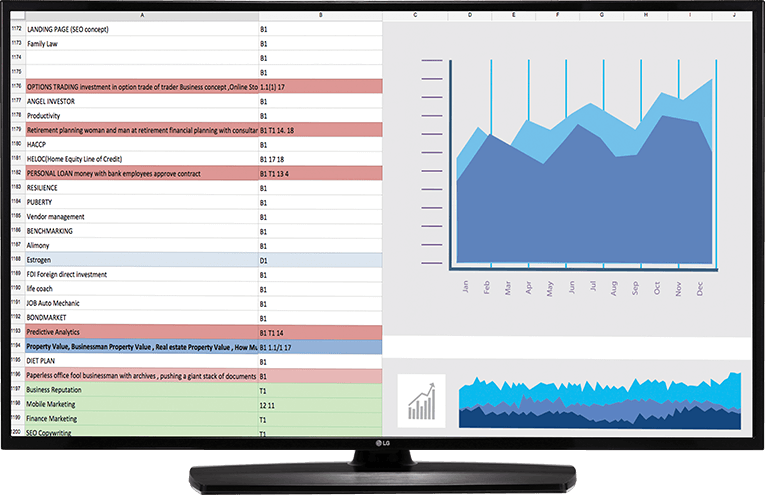
Task: Click the large blue area chart
Action: point(585,180)
